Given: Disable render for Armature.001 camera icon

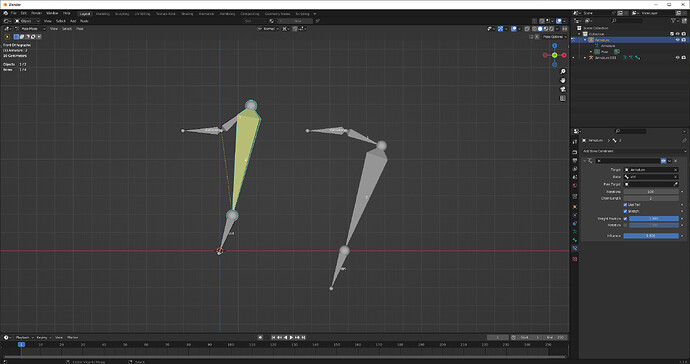Looking at the screenshot, I should [x=683, y=58].
